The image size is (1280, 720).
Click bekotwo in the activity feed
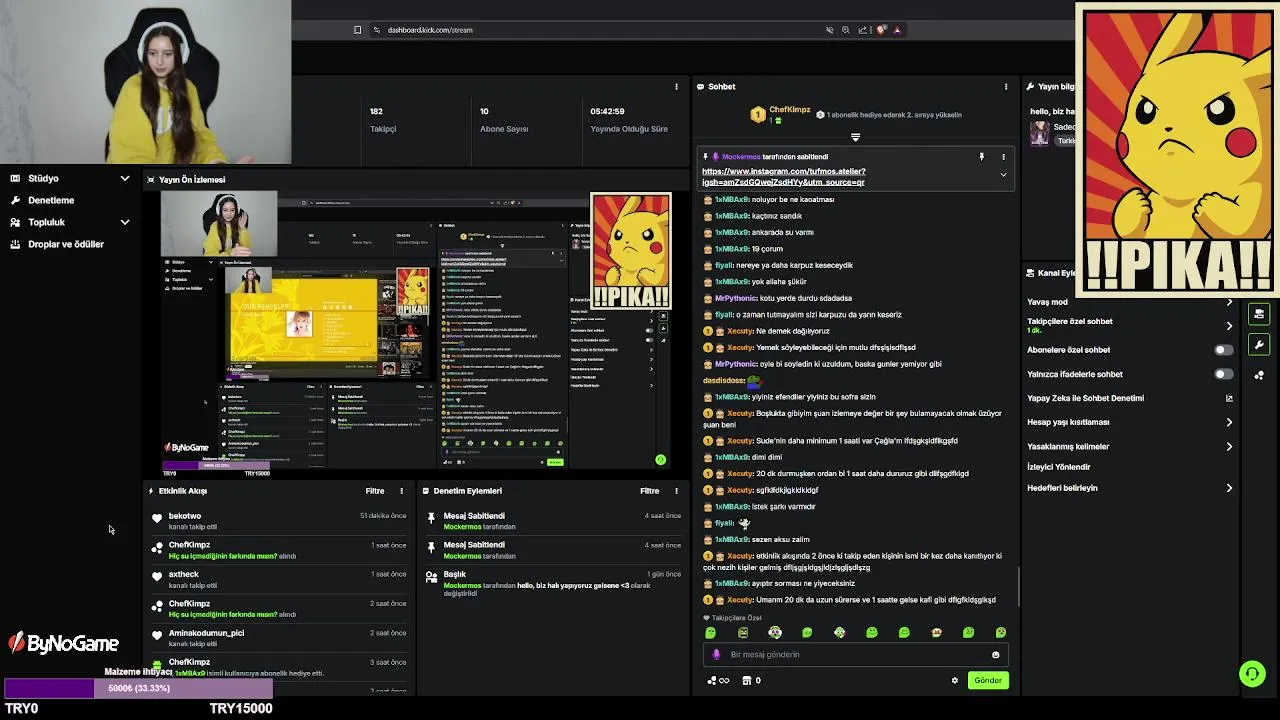click(185, 516)
